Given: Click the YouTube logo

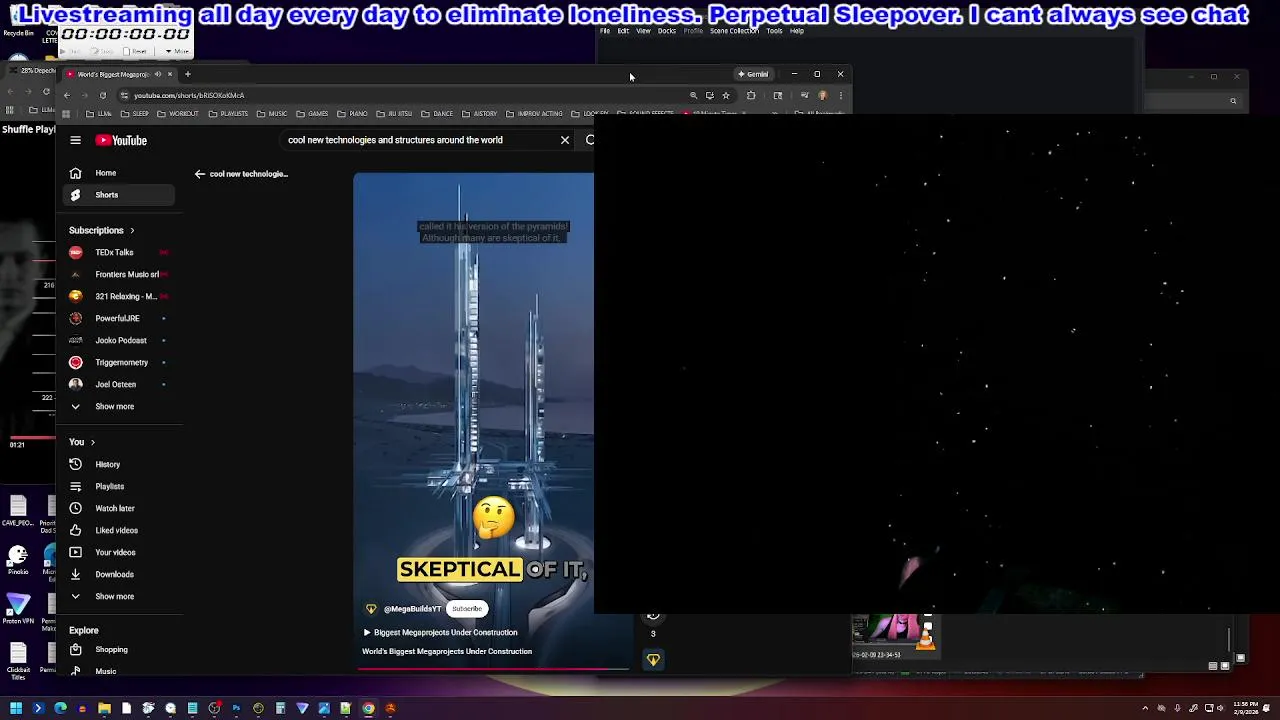Looking at the screenshot, I should pyautogui.click(x=121, y=140).
